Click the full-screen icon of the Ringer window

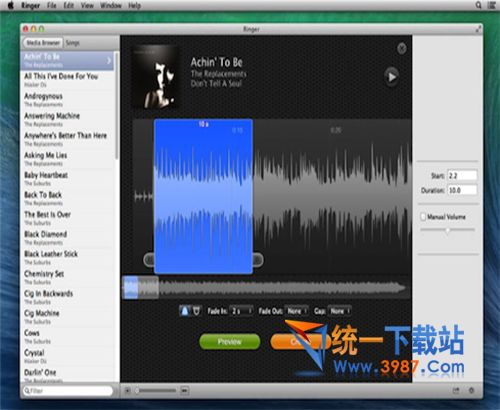point(478,29)
